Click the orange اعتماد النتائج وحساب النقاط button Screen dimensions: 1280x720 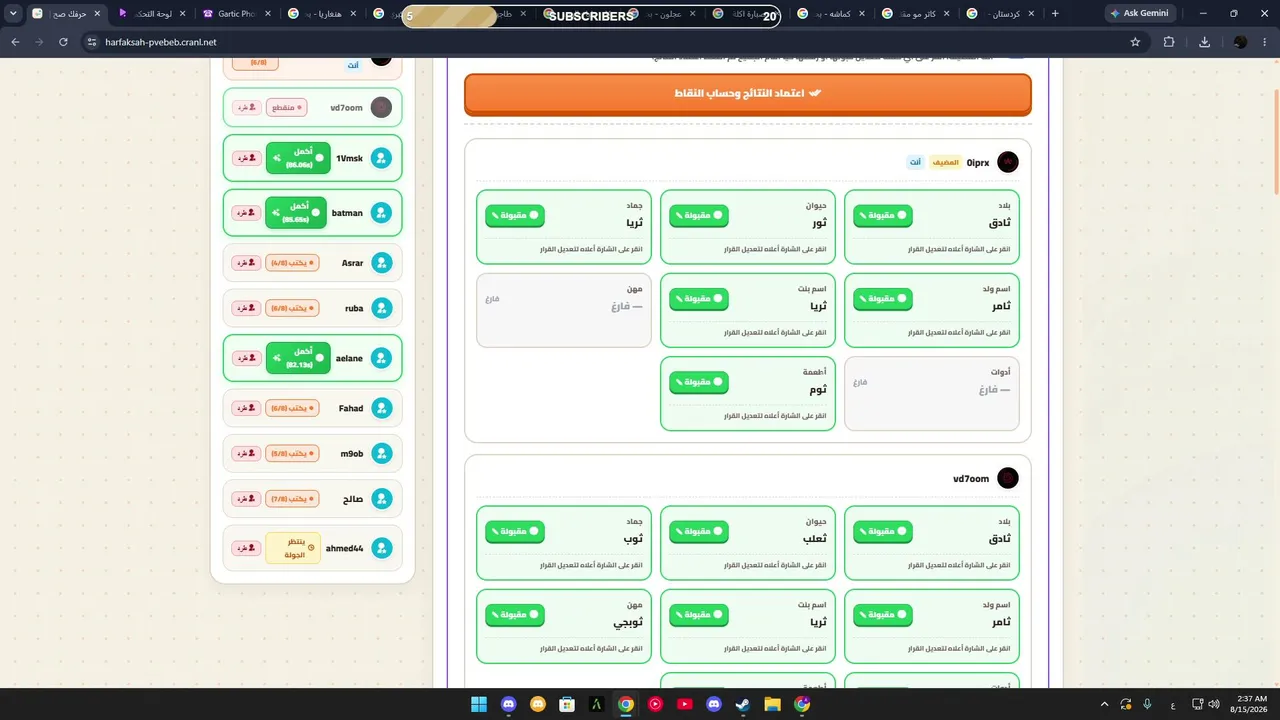[747, 93]
